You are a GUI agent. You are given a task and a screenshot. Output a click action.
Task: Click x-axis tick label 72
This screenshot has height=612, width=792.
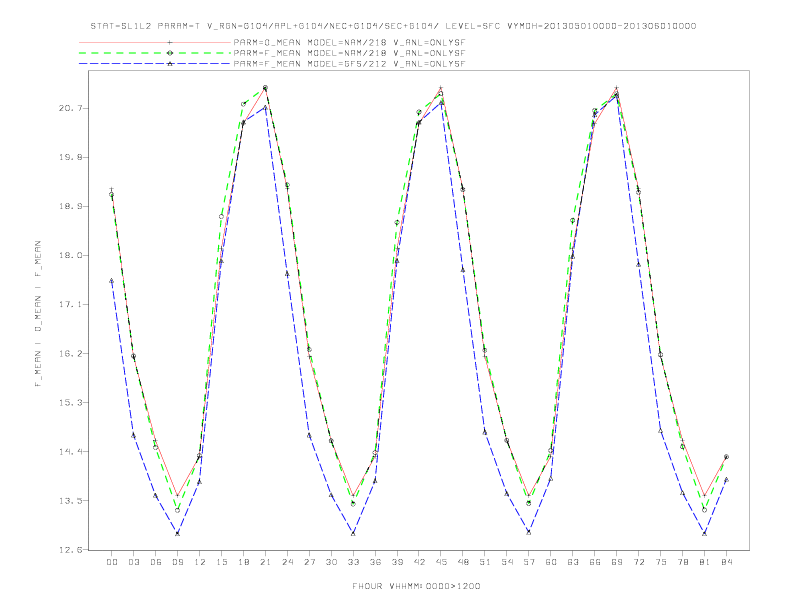[638, 562]
